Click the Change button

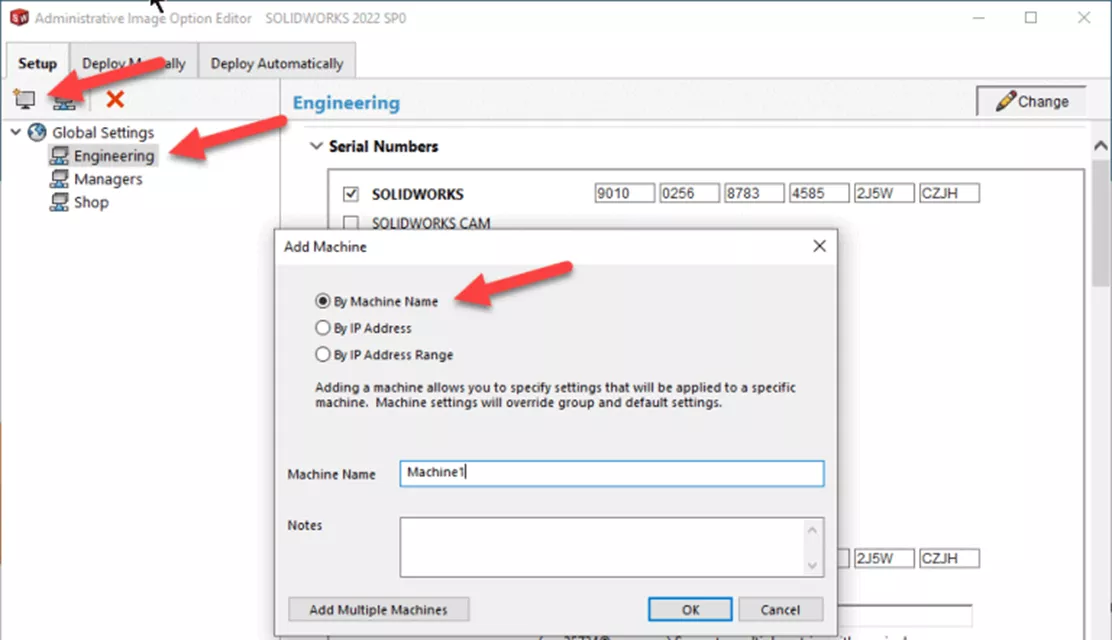(1032, 101)
